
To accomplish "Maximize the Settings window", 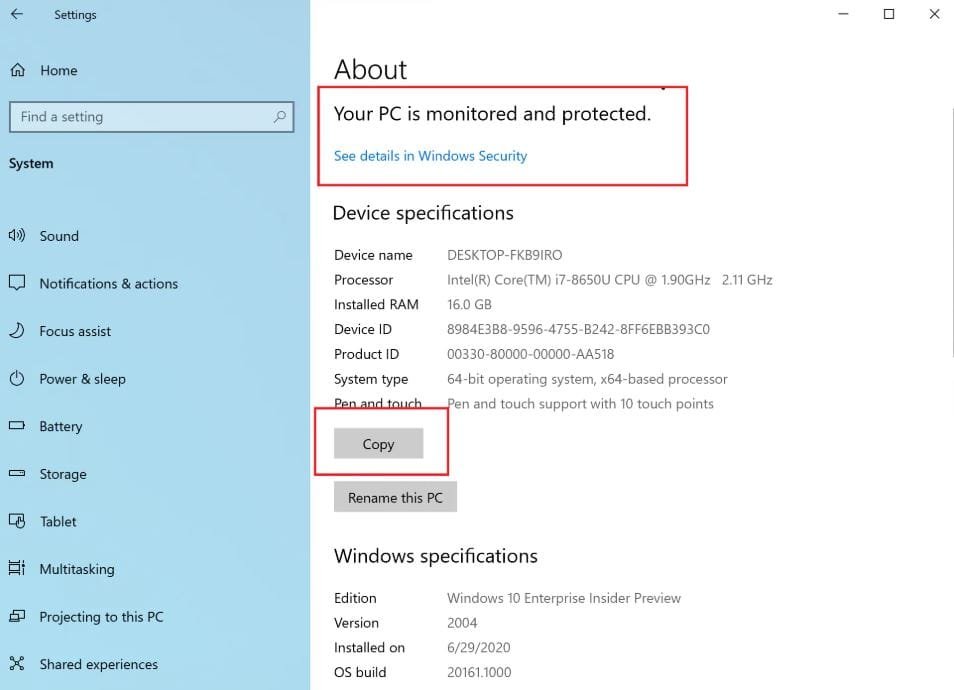I will 889,14.
